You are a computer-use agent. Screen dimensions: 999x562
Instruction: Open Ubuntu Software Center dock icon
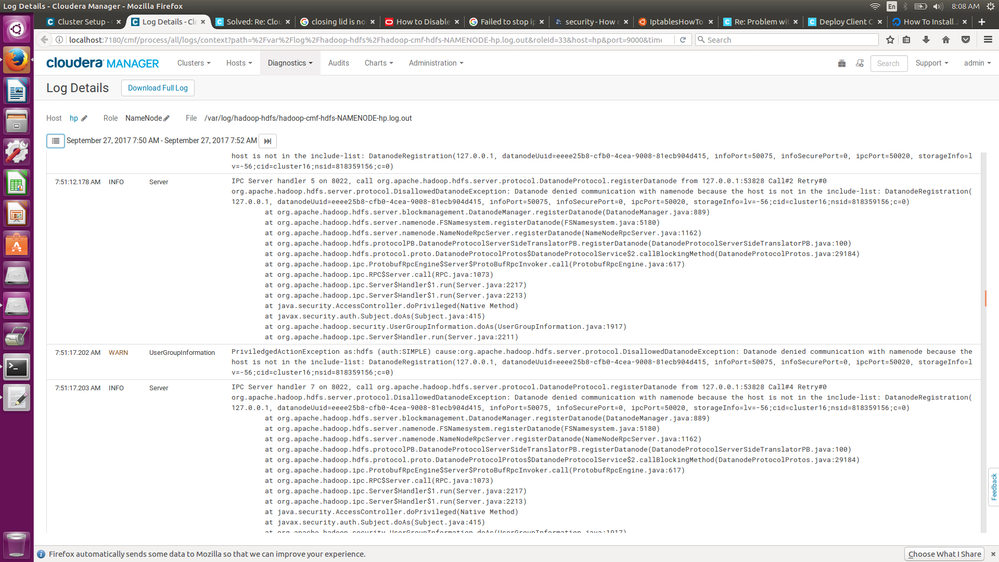17,245
